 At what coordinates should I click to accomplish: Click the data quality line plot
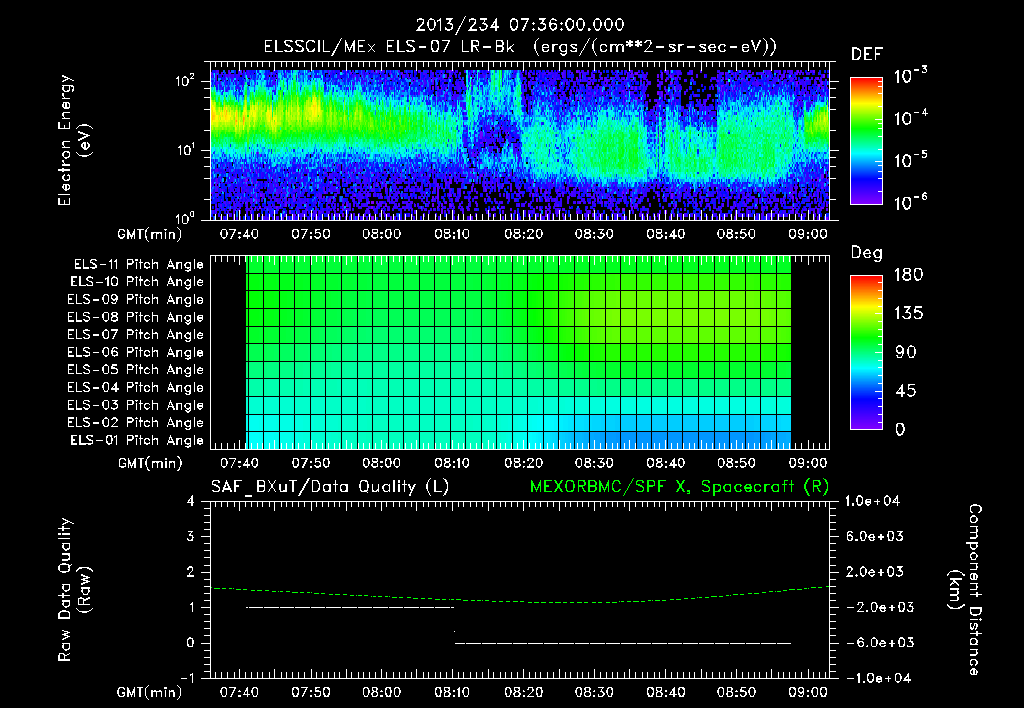coord(520,590)
